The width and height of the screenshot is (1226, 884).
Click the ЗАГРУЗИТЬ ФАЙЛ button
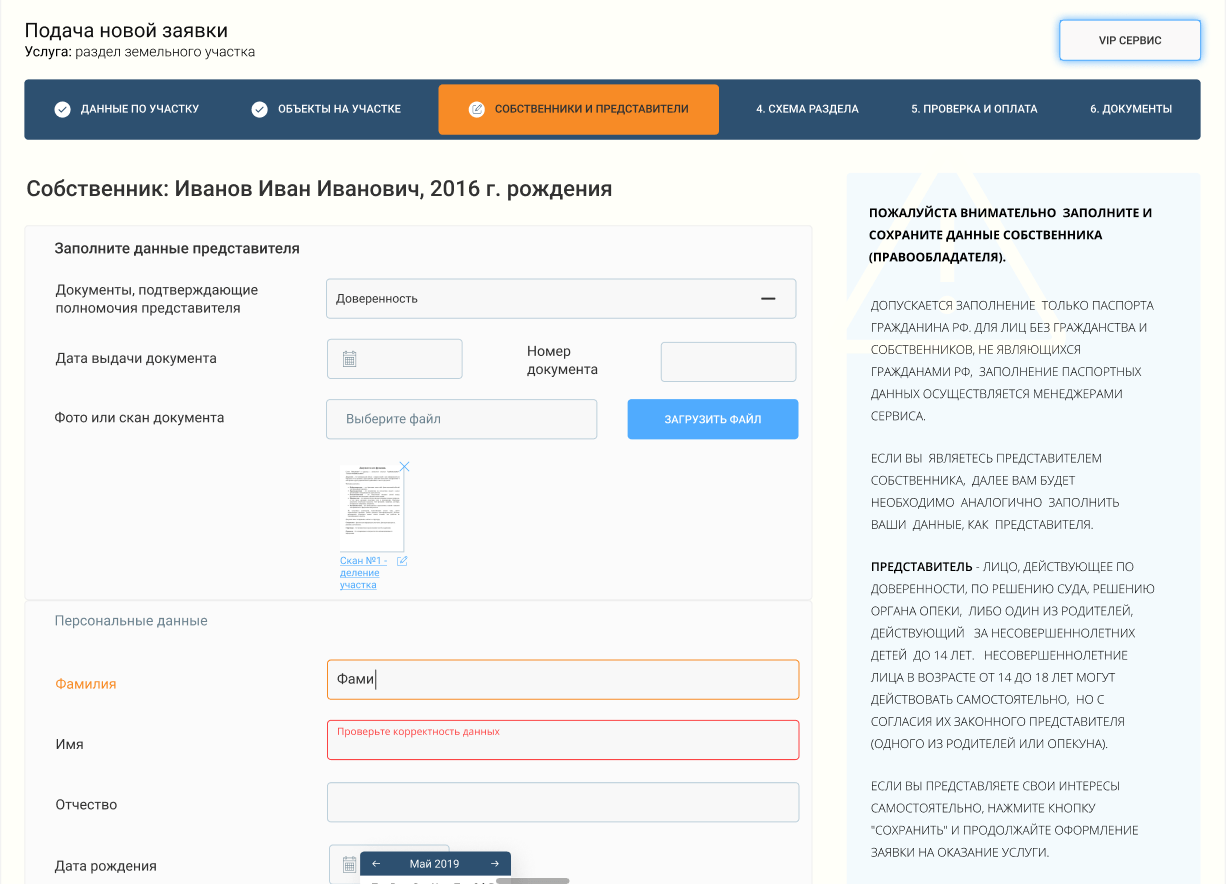(x=713, y=419)
